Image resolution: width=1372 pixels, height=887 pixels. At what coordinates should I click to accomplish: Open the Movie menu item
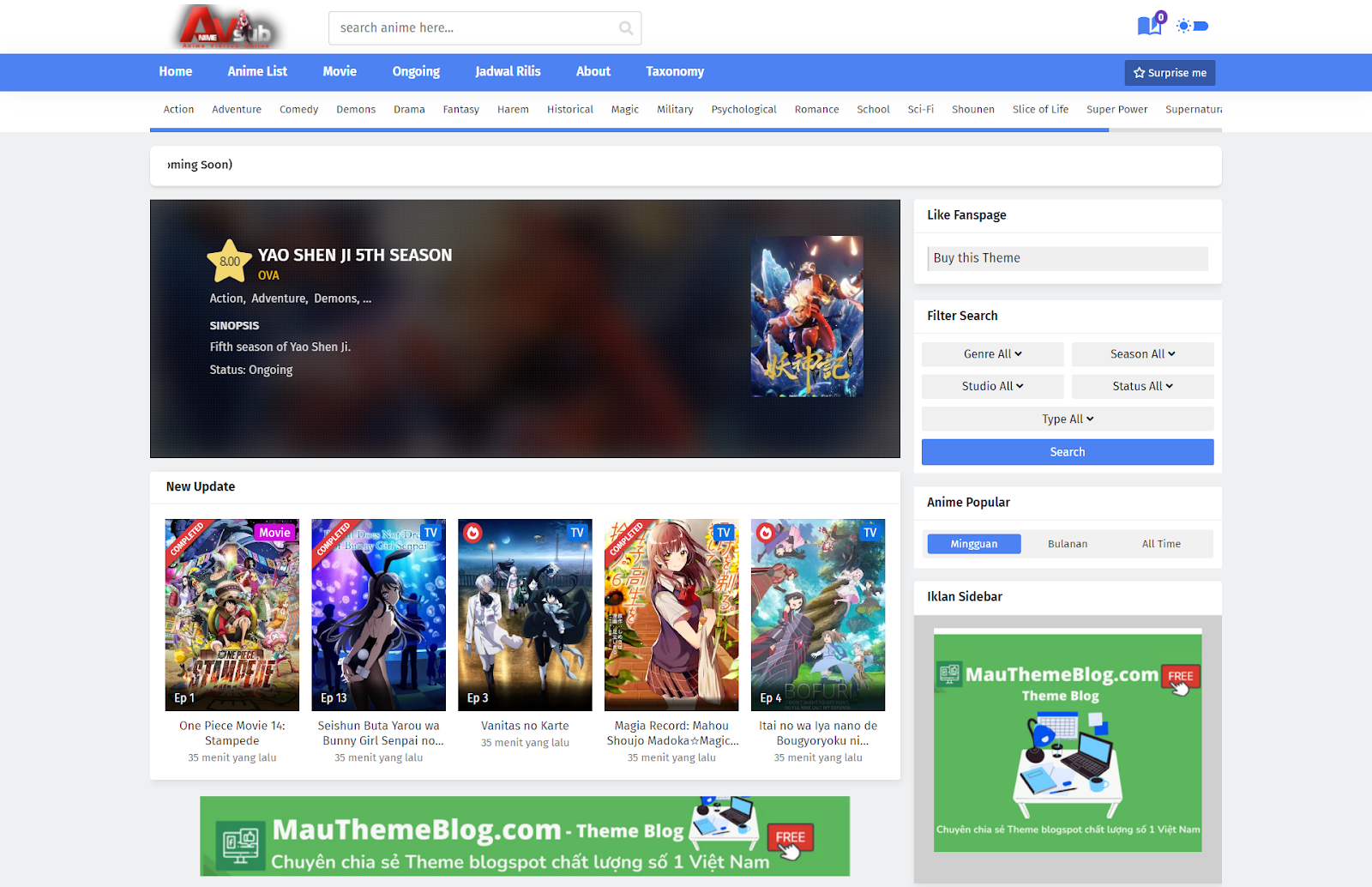click(x=340, y=72)
